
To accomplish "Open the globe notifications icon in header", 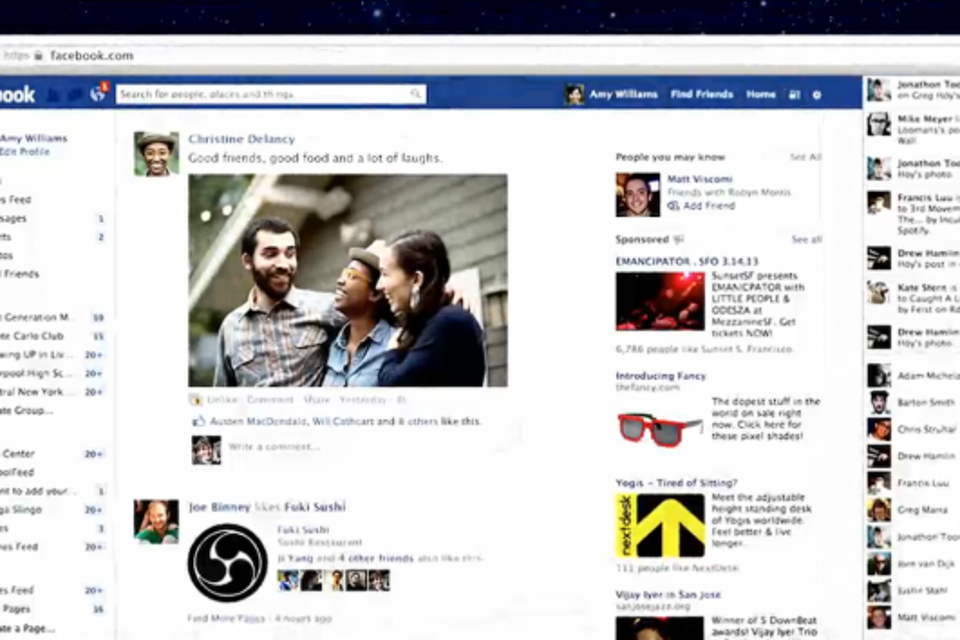I will tap(97, 95).
